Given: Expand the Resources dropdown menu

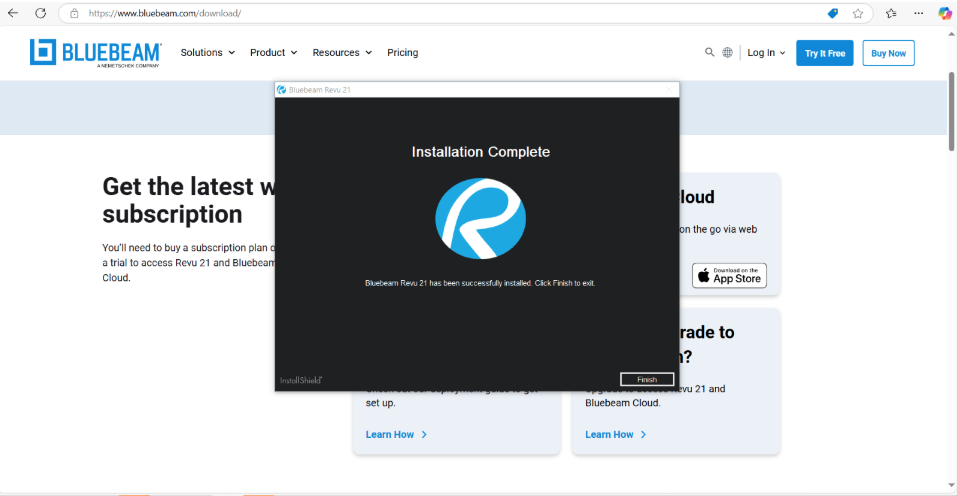Looking at the screenshot, I should [x=342, y=53].
